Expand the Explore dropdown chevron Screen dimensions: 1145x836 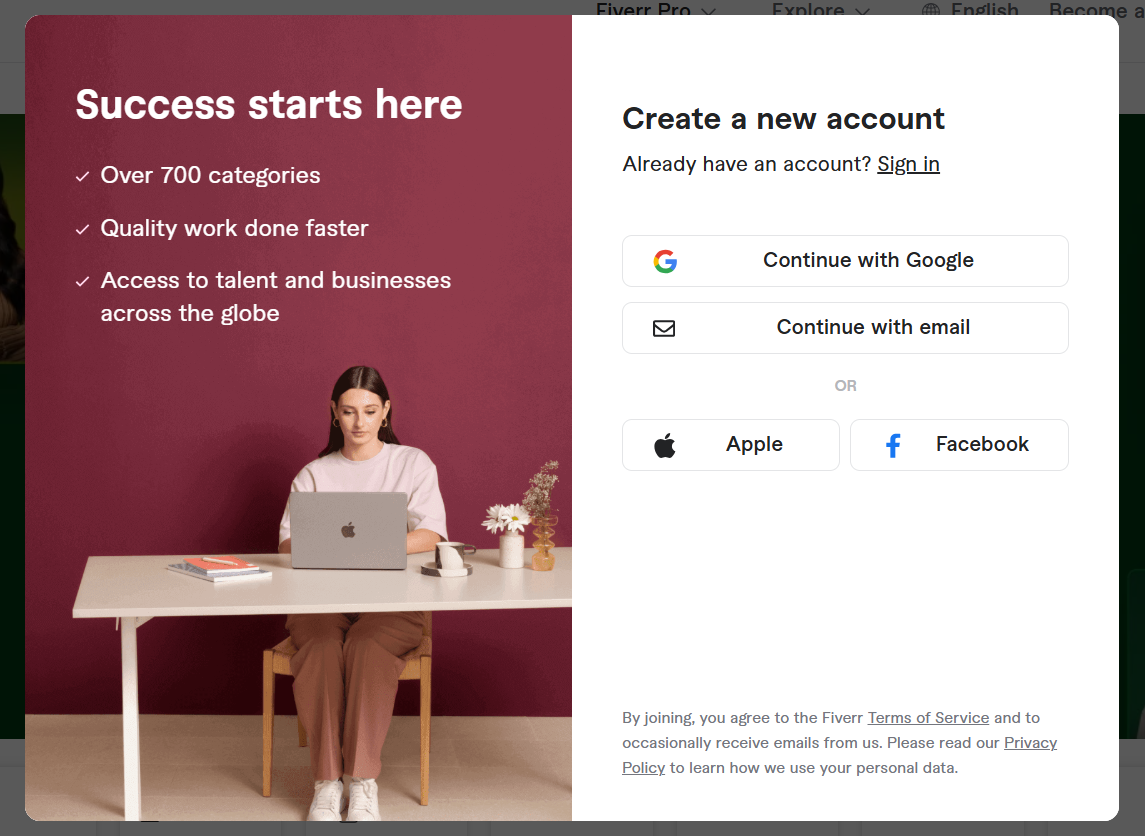point(862,10)
